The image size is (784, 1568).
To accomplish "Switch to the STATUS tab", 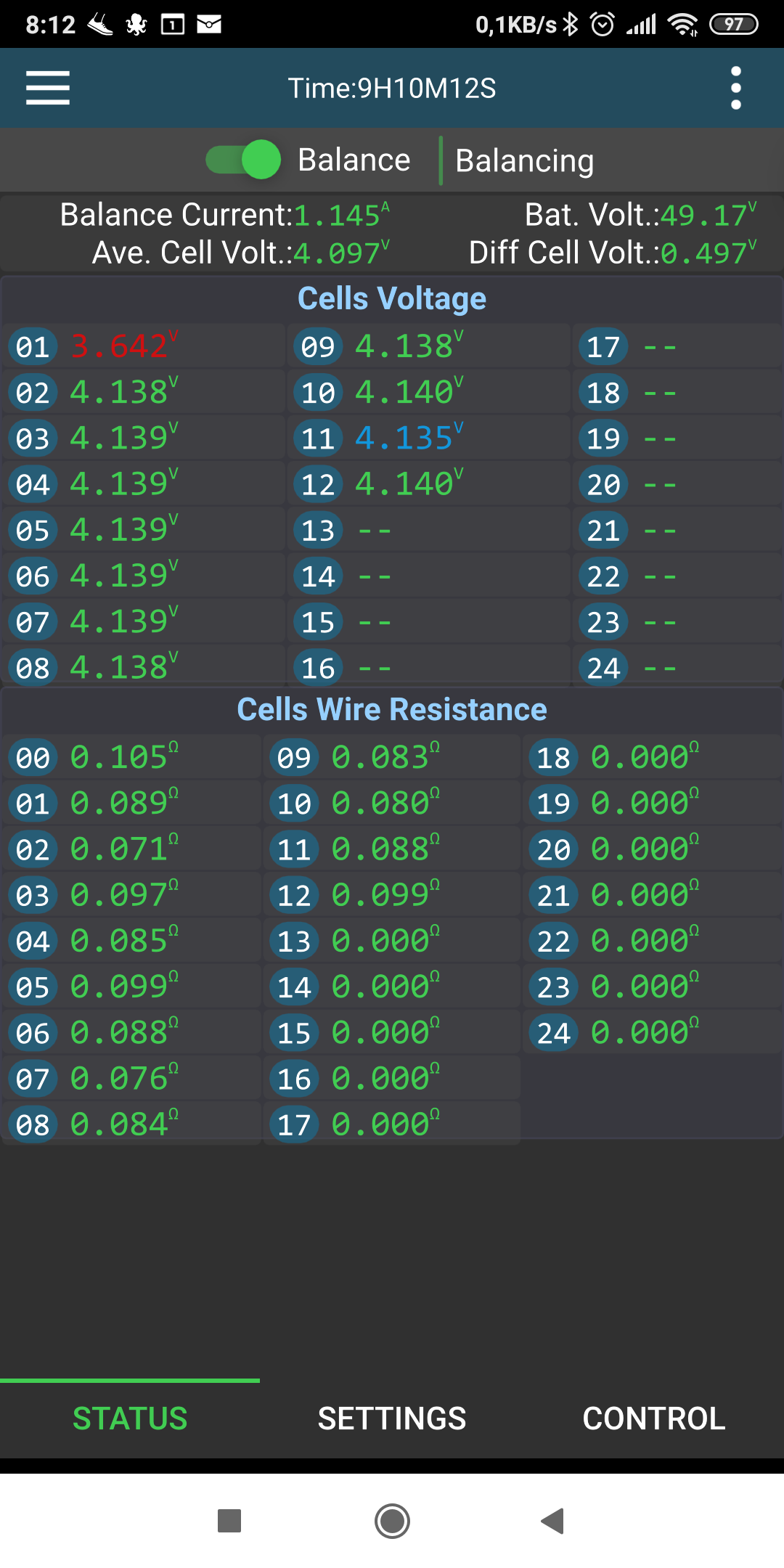I will (x=130, y=1418).
